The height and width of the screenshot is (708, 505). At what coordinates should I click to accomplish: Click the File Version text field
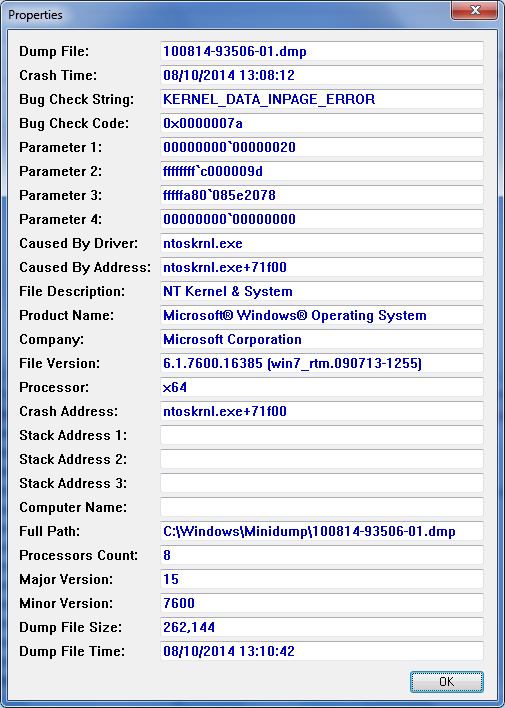(322, 363)
